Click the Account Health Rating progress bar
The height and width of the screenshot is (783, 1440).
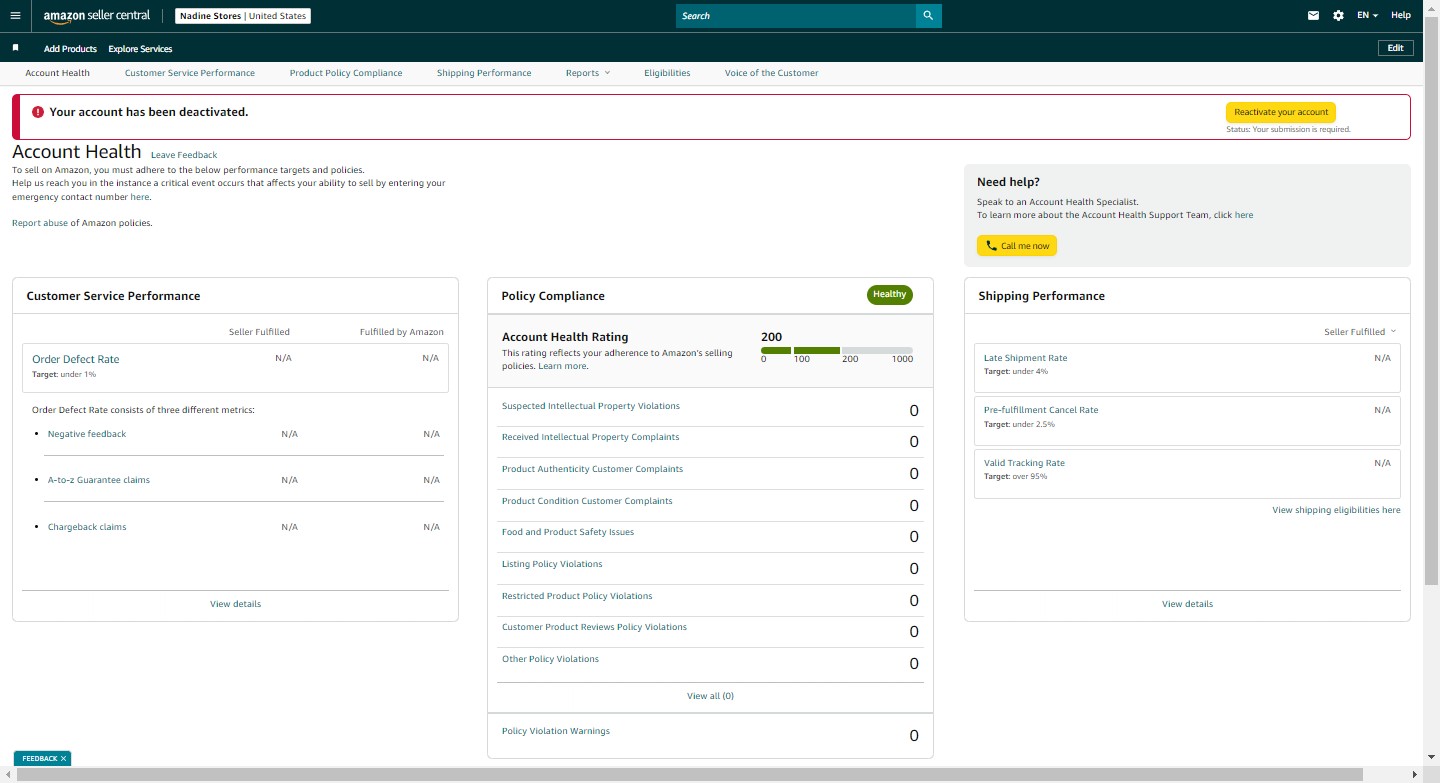[837, 351]
